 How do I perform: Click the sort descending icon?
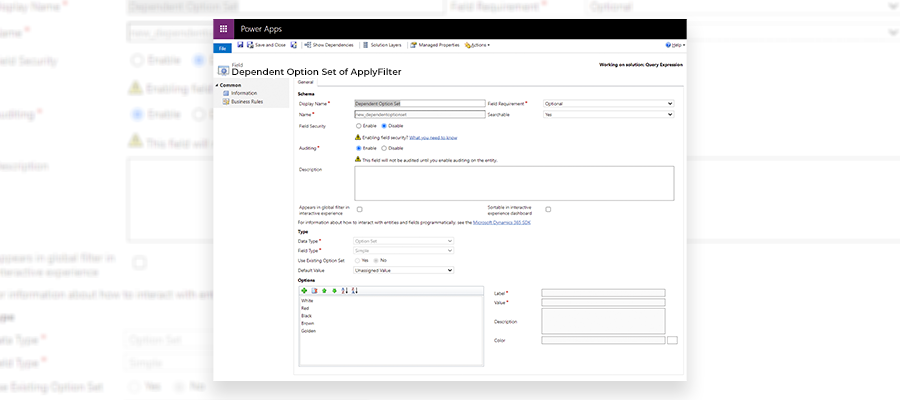click(x=354, y=291)
